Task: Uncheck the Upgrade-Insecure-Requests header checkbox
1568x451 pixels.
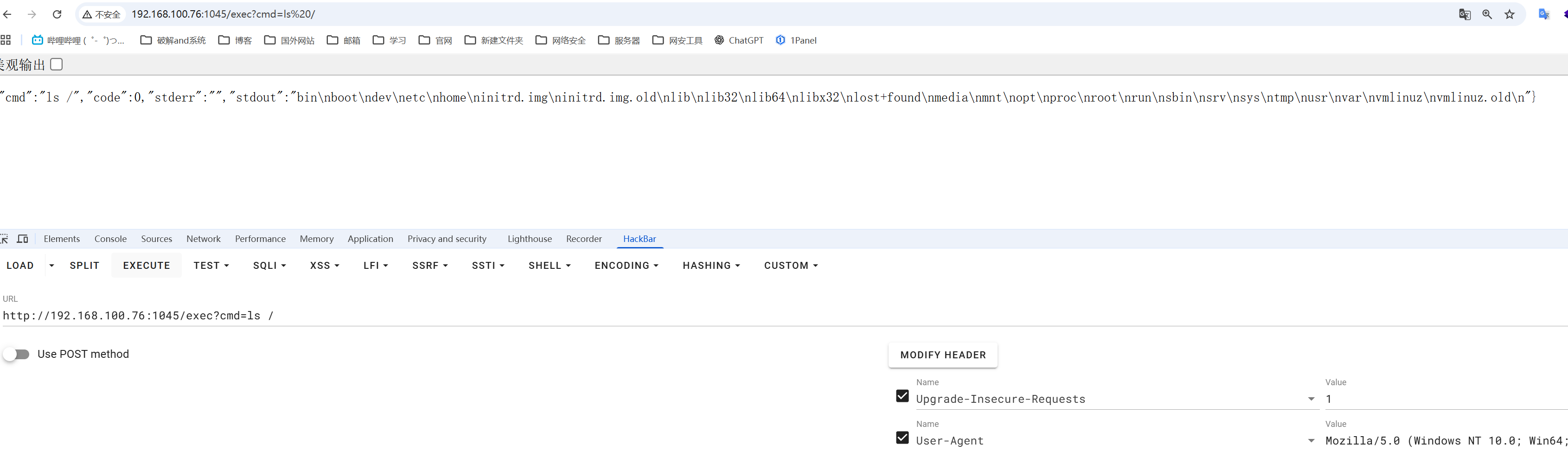Action: 902,396
